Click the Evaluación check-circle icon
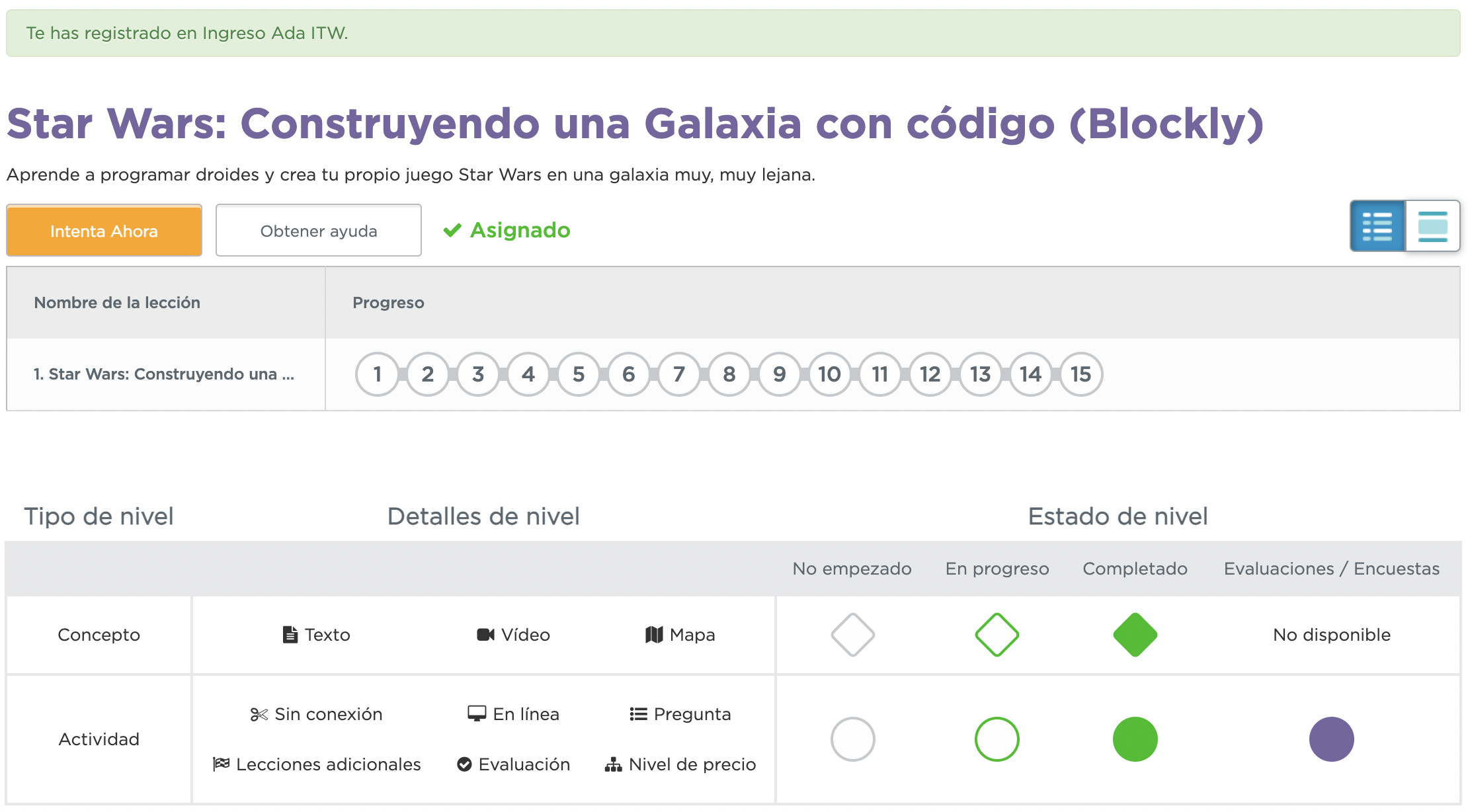Viewport: 1468px width, 812px height. point(465,764)
